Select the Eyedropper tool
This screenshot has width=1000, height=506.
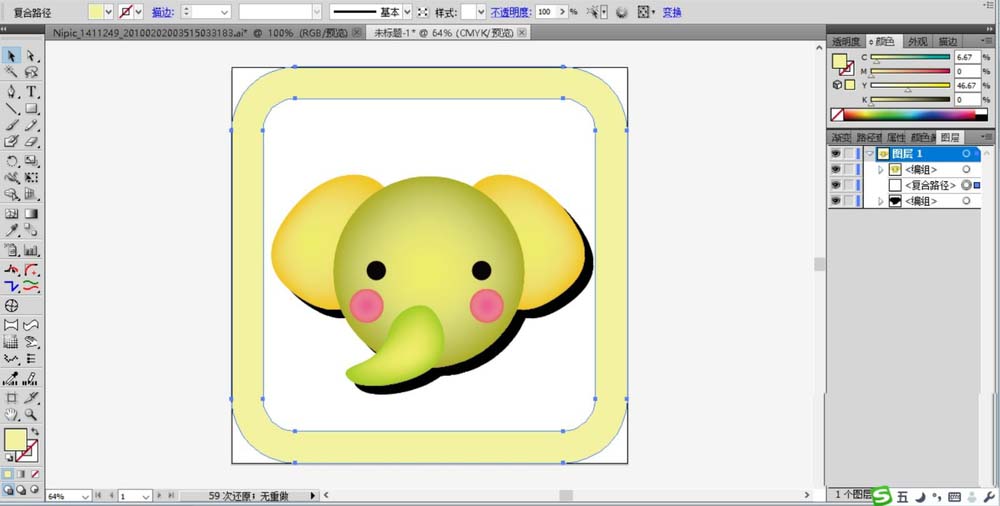(x=11, y=231)
